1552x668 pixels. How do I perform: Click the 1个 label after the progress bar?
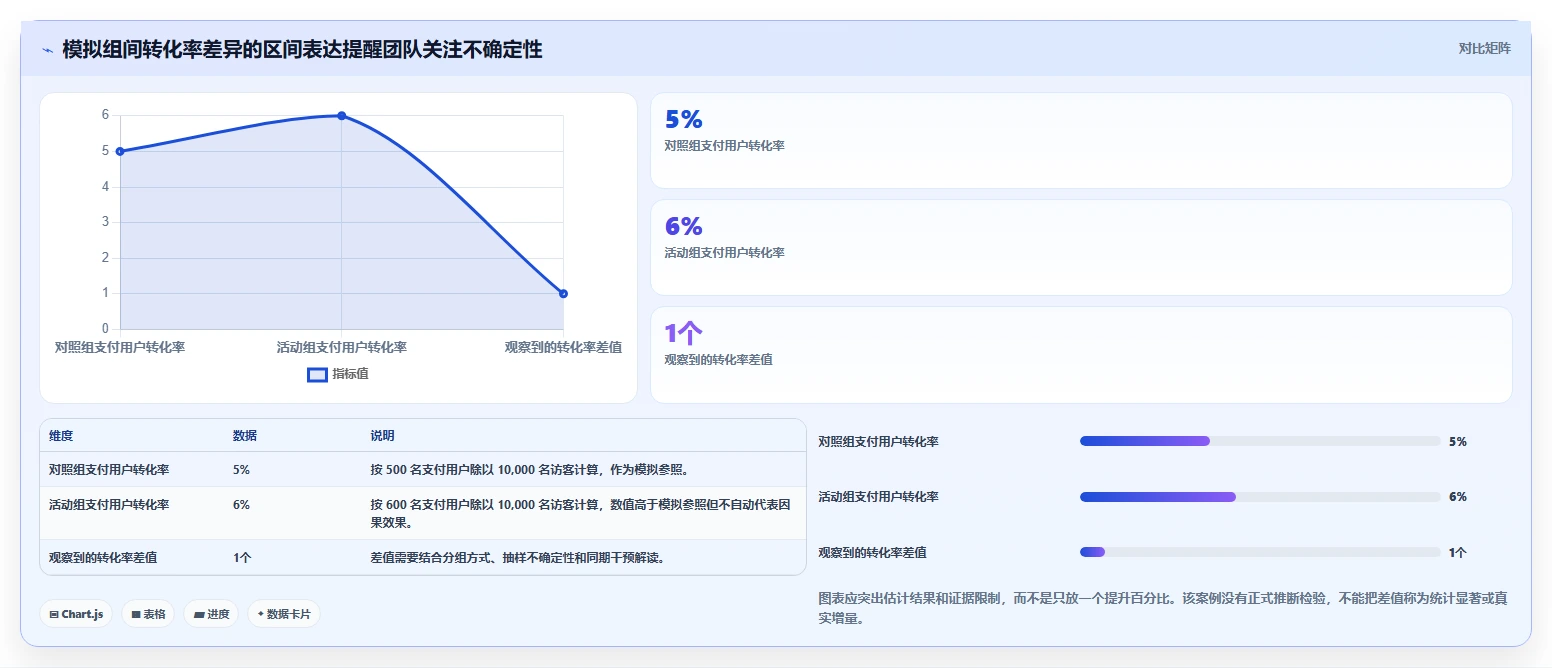[1458, 552]
